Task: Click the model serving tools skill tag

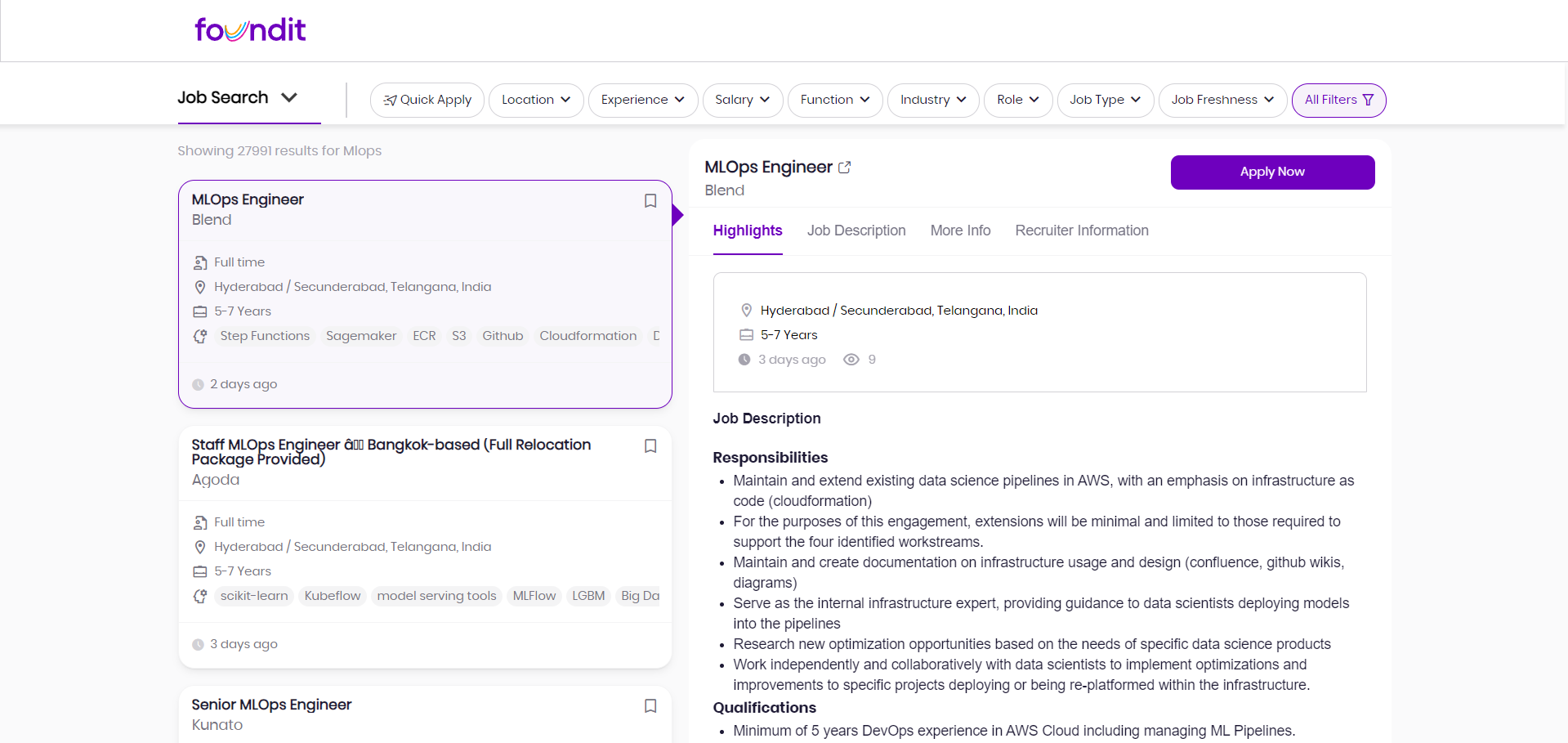Action: tap(437, 596)
